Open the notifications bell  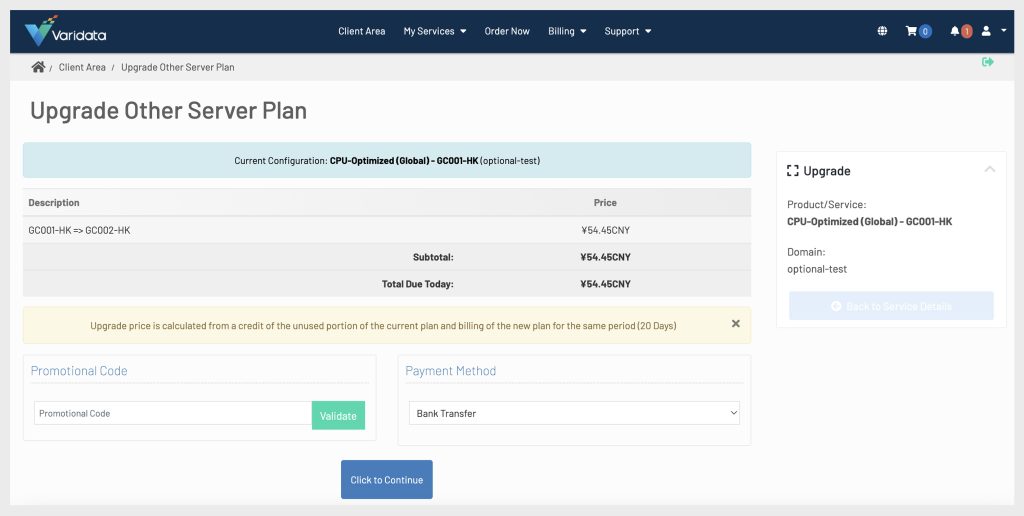coord(958,31)
